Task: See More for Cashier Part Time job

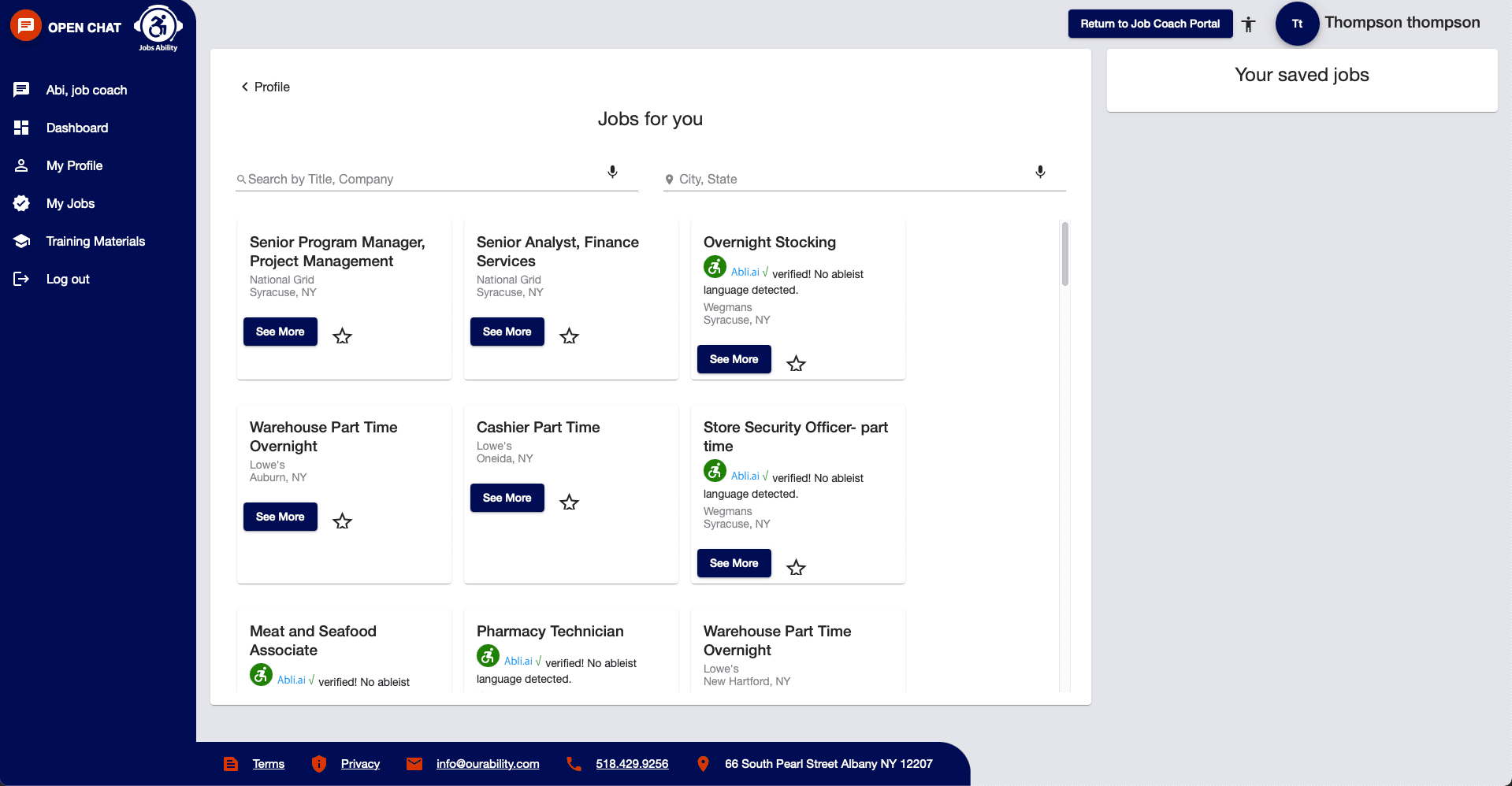Action: pos(507,498)
